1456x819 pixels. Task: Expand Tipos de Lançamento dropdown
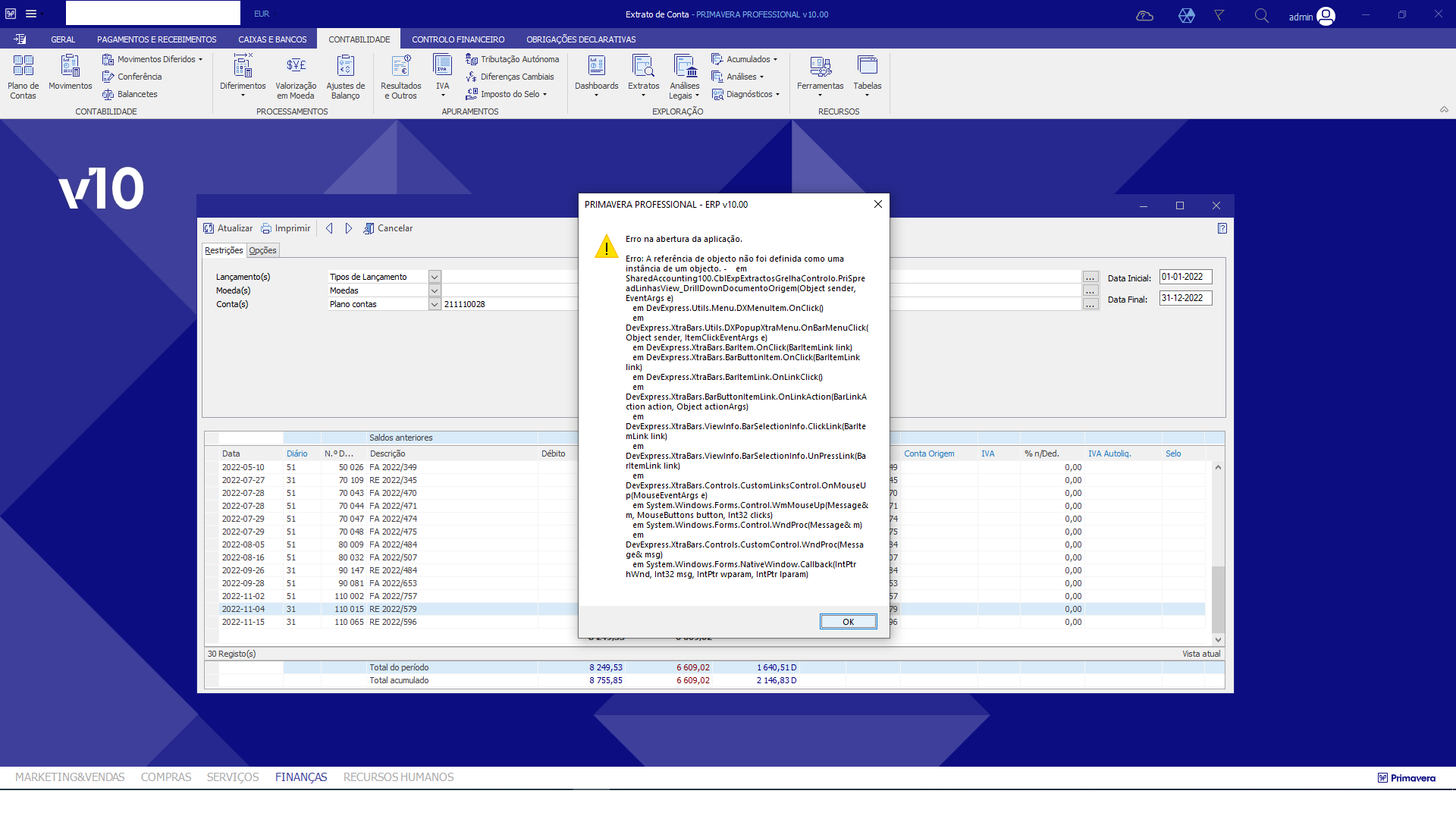[435, 277]
